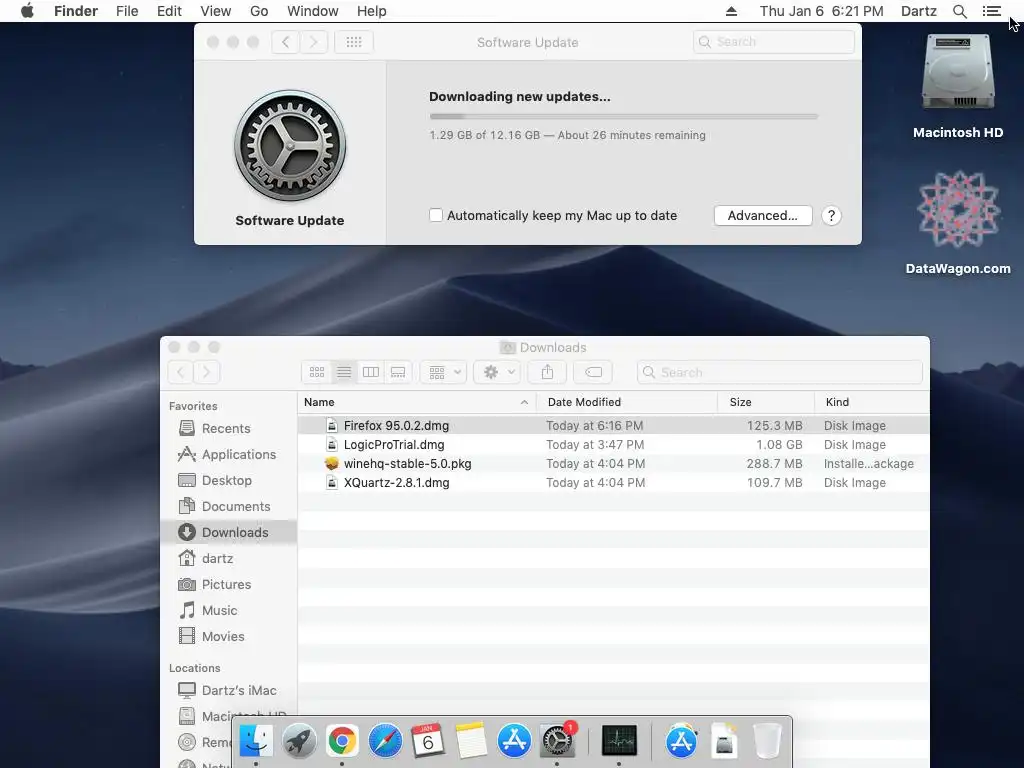Image resolution: width=1024 pixels, height=768 pixels.
Task: Open Finder action gear menu
Action: tap(498, 372)
